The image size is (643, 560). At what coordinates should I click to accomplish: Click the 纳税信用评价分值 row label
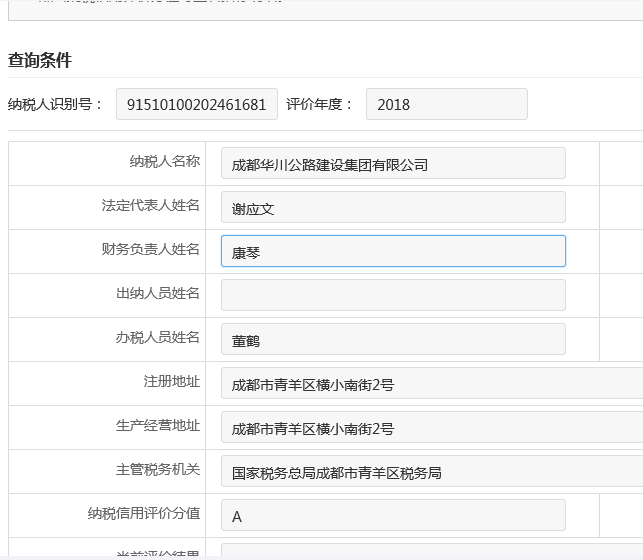143,513
